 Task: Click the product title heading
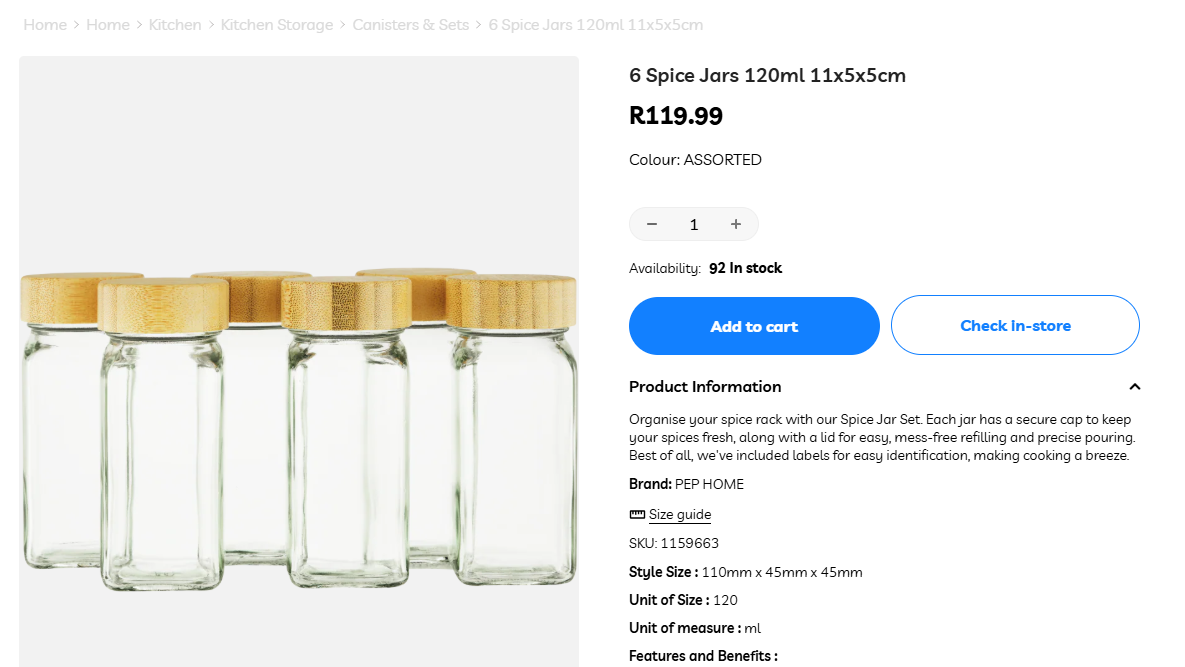pyautogui.click(x=767, y=76)
